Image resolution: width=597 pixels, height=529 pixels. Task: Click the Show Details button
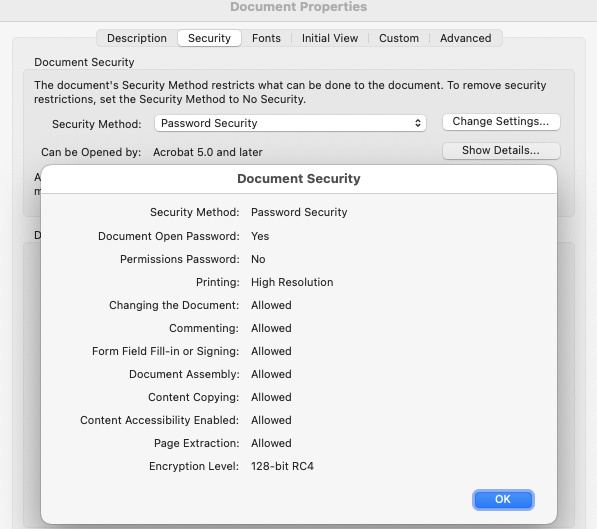coord(501,150)
